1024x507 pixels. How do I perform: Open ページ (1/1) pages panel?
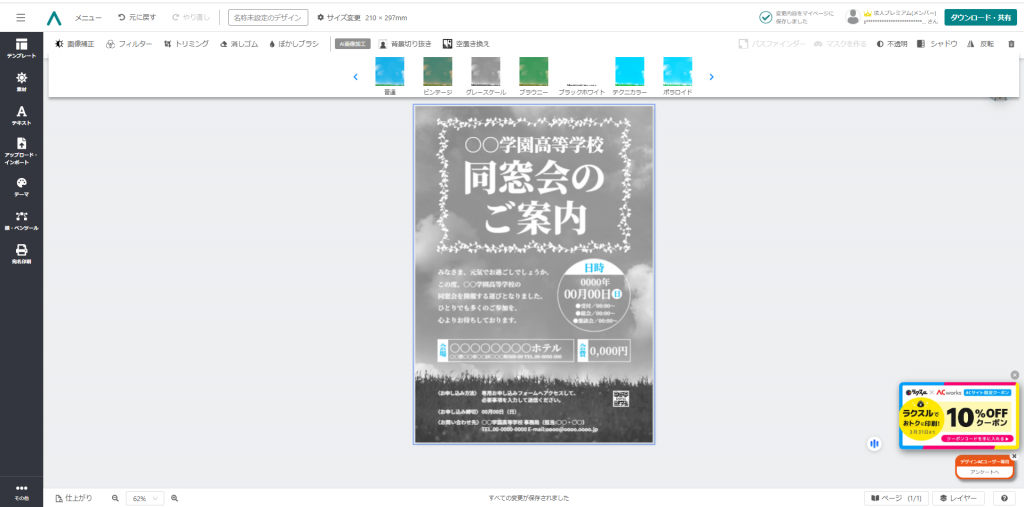click(896, 498)
